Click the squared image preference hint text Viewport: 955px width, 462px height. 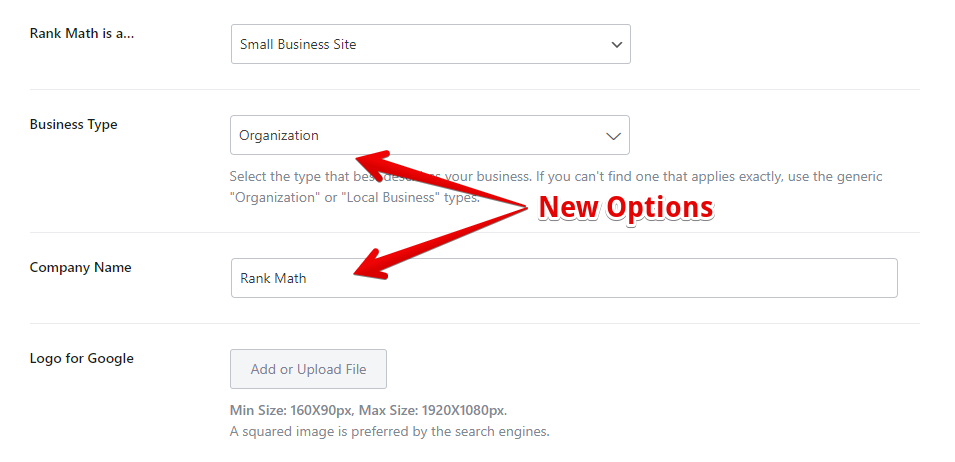click(389, 432)
